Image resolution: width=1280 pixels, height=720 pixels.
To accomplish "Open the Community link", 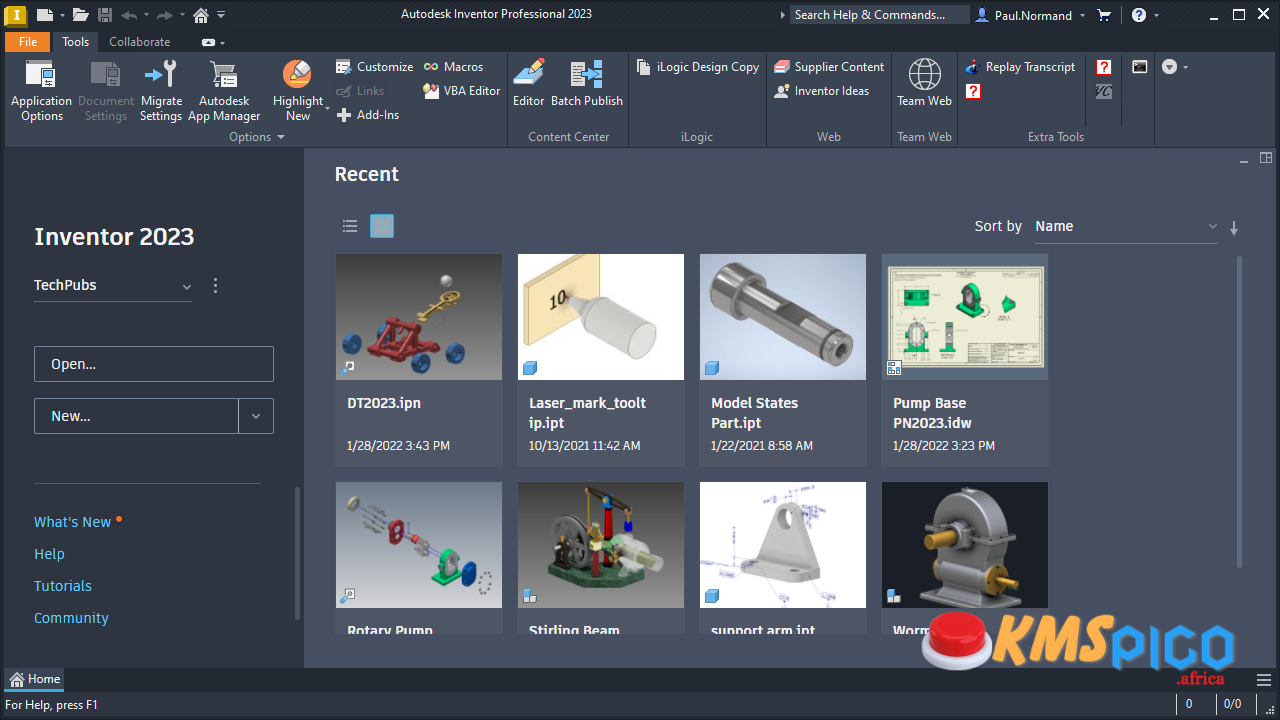I will 71,618.
